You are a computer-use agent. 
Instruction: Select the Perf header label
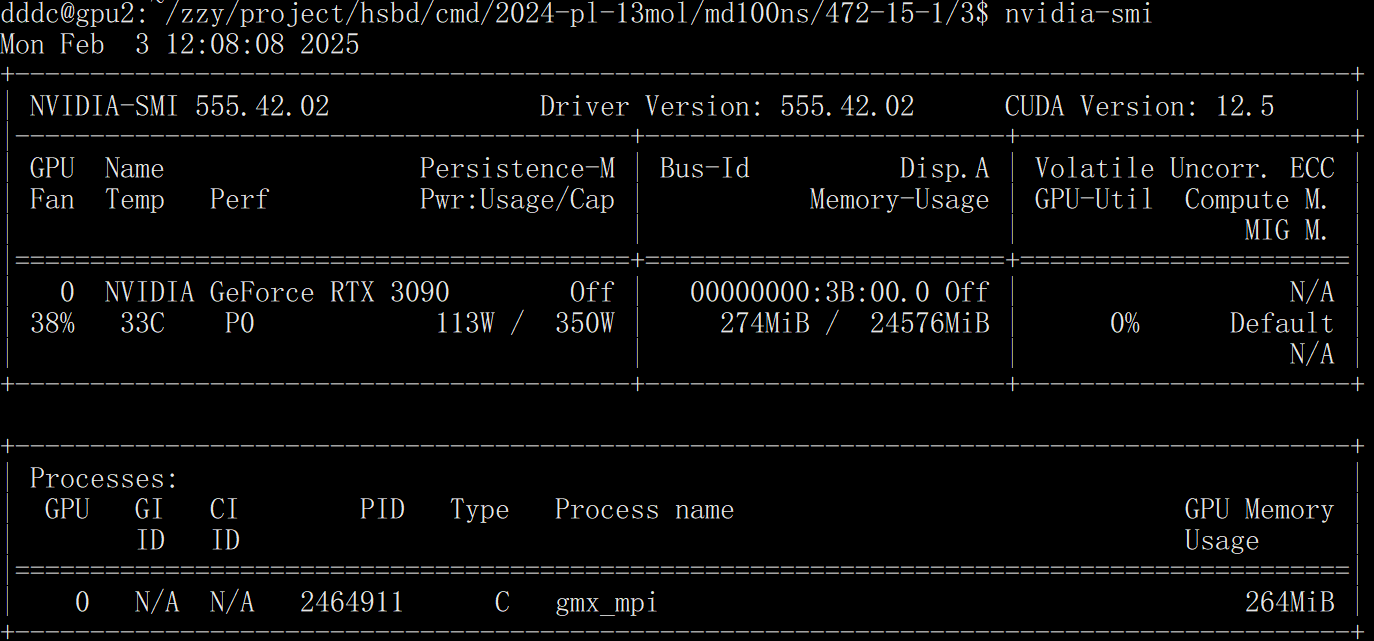[239, 200]
